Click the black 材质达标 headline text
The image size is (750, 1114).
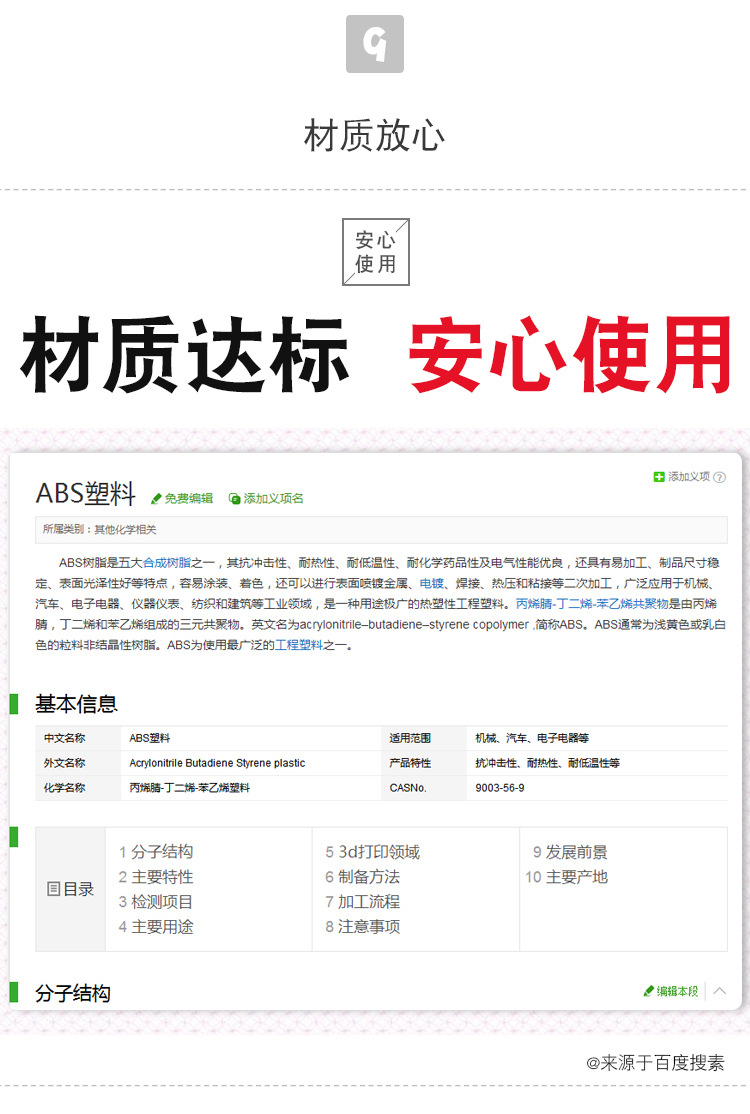pyautogui.click(x=185, y=355)
